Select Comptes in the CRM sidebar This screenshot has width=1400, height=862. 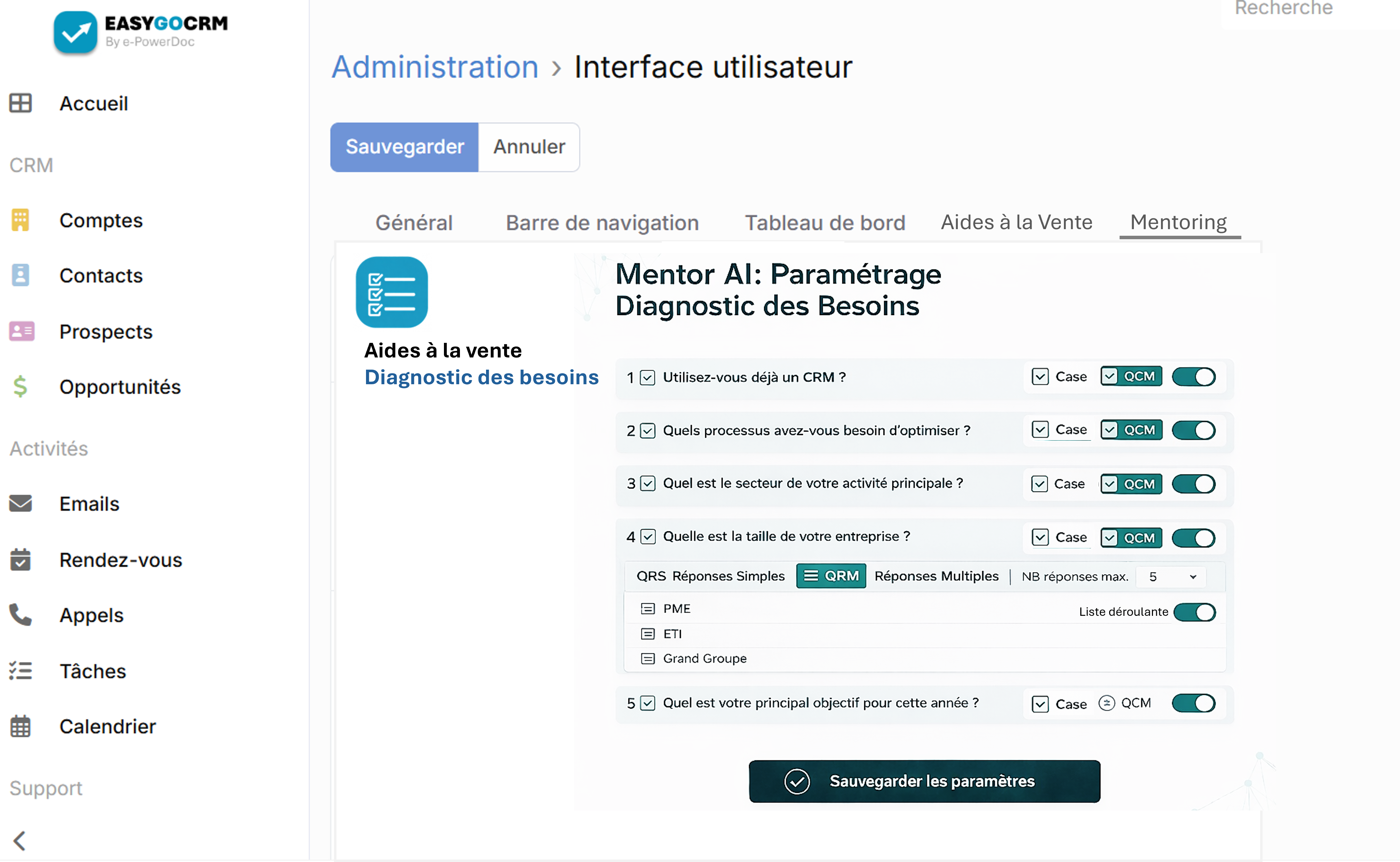pyautogui.click(x=101, y=221)
